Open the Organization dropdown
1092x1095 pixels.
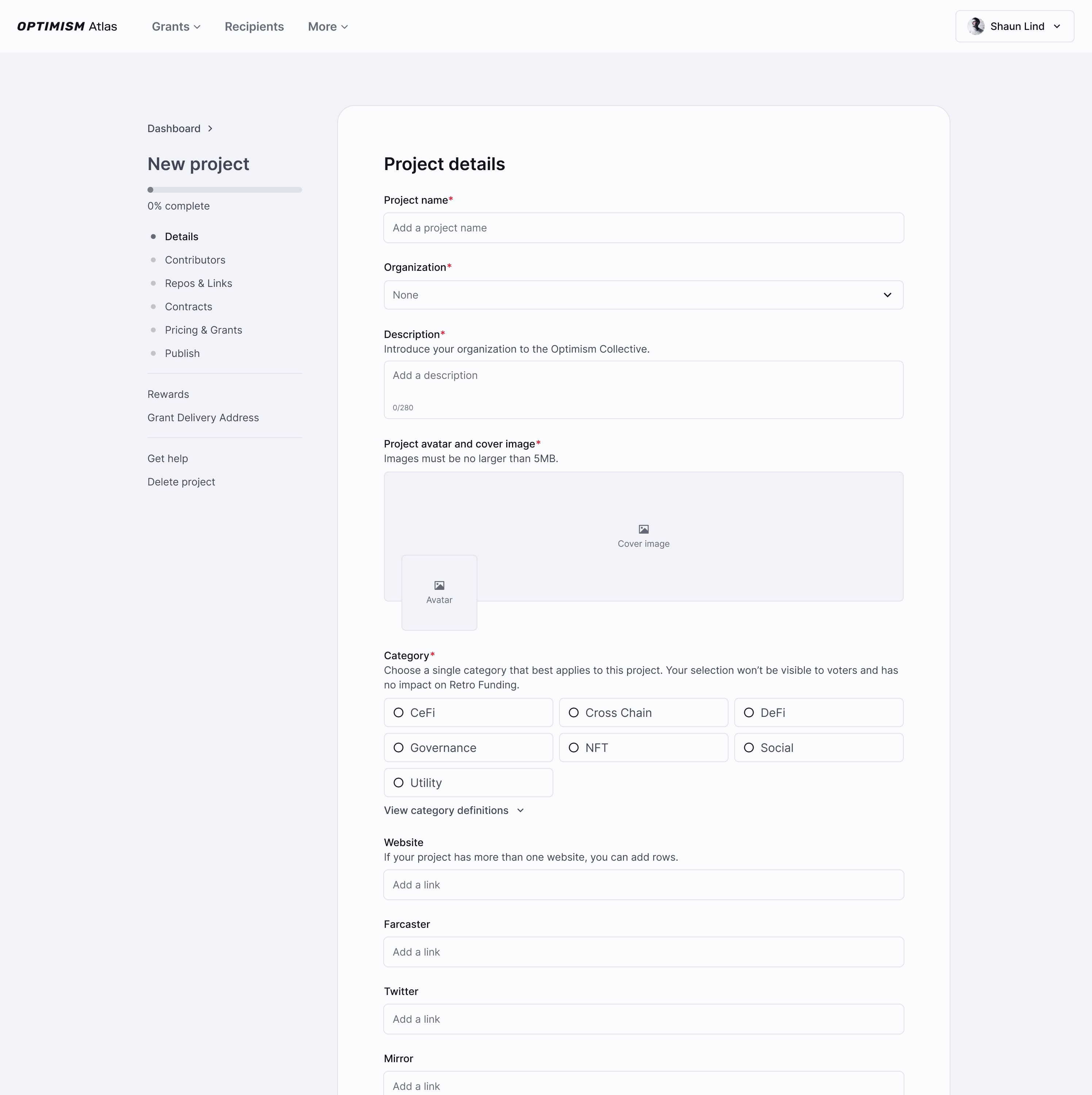[x=643, y=295]
